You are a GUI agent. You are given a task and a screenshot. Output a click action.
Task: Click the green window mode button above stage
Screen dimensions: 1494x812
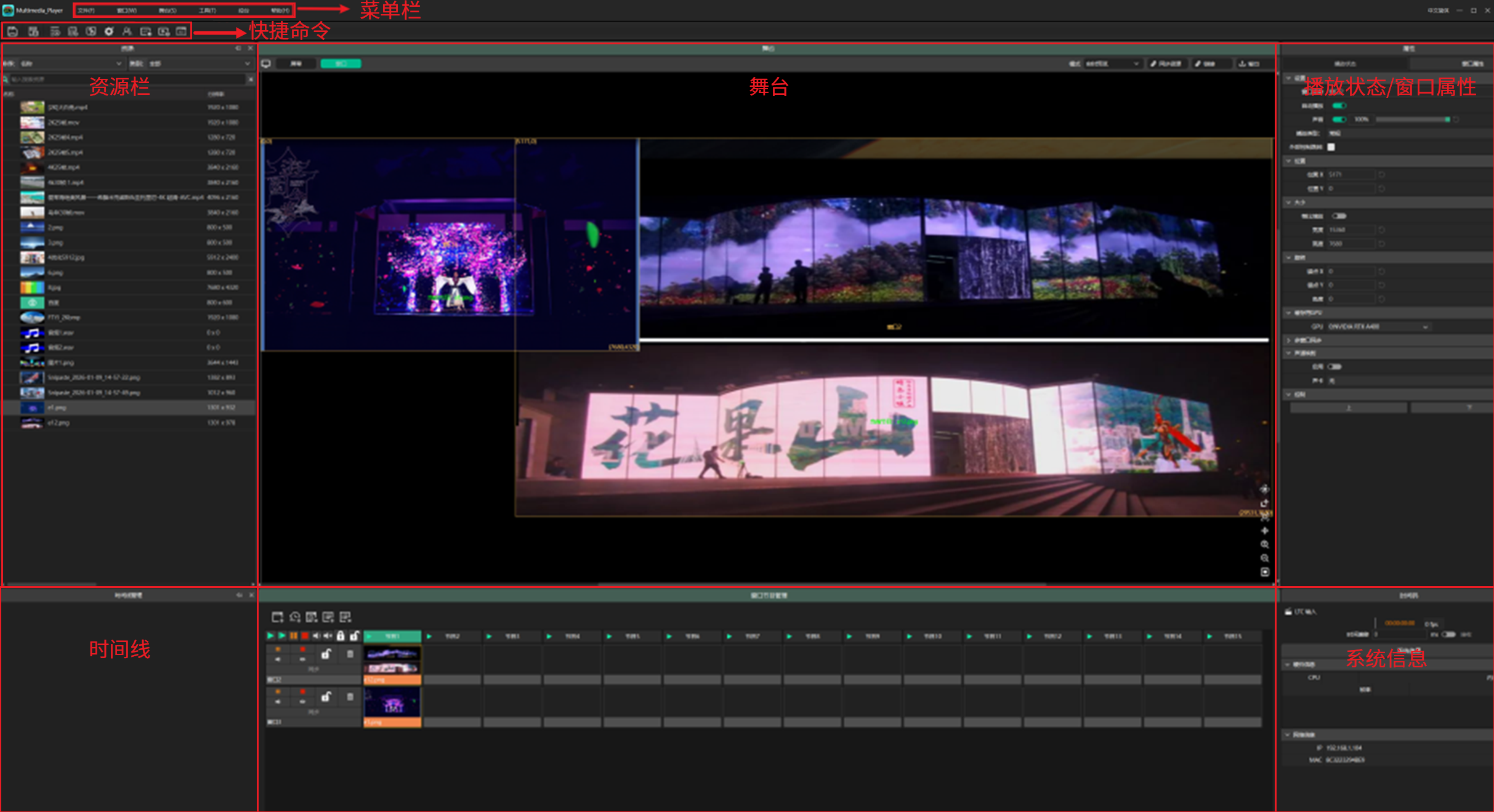click(341, 64)
